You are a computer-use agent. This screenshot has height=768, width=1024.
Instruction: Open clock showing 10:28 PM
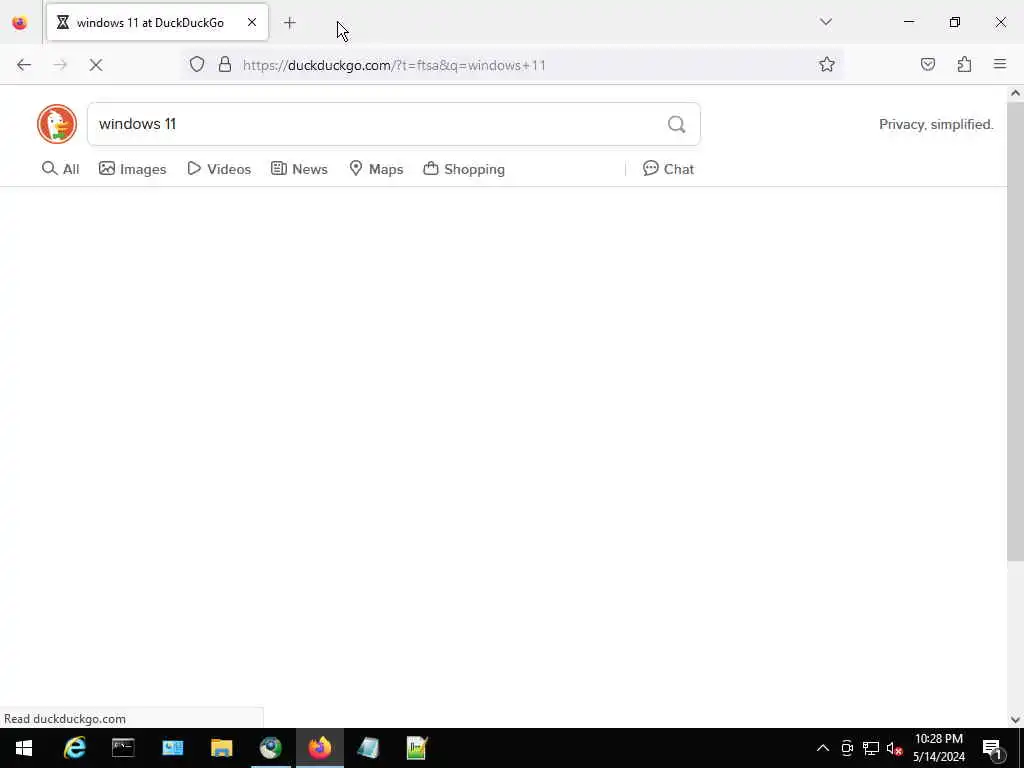[x=939, y=748]
